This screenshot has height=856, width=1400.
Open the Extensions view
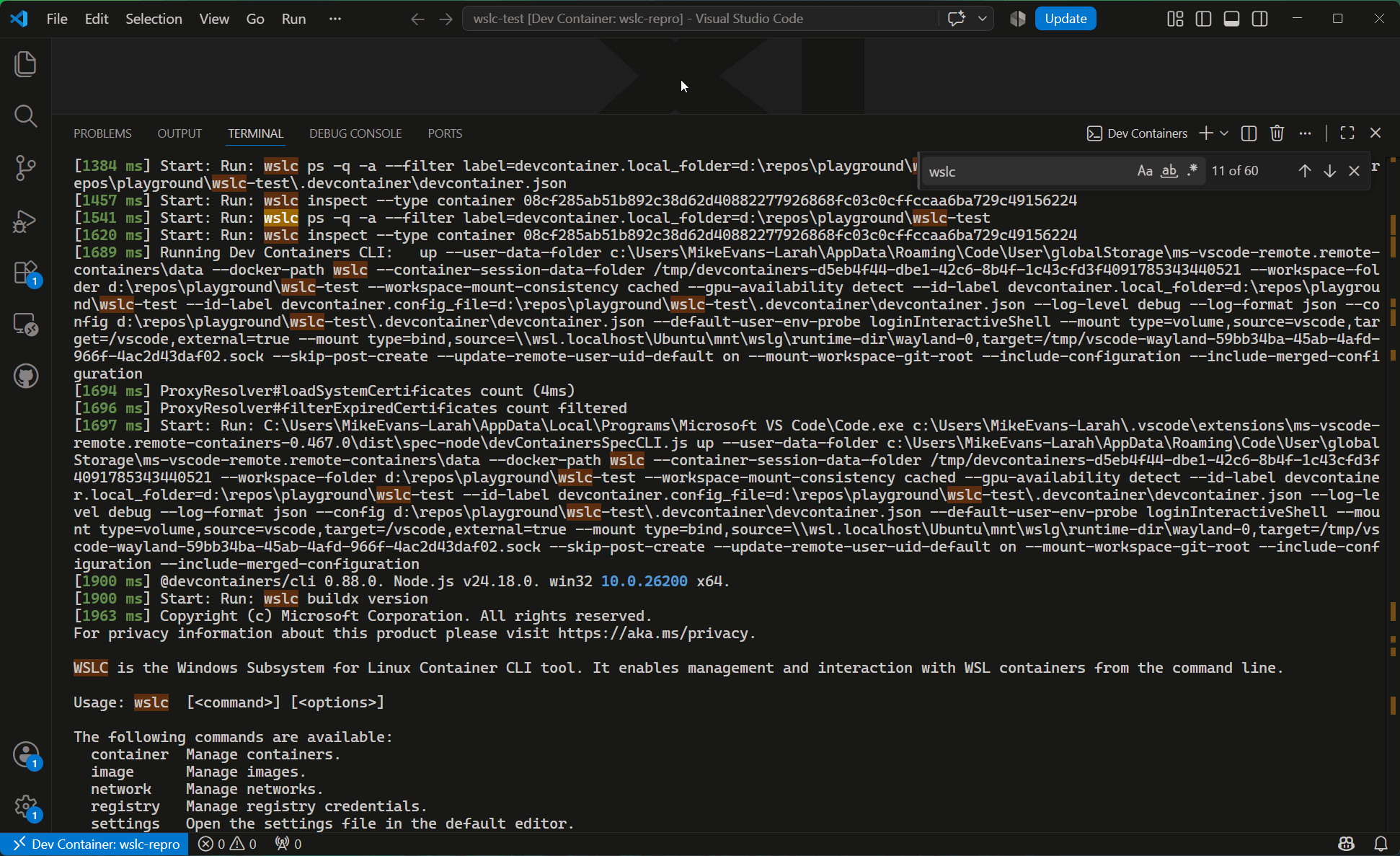(26, 273)
